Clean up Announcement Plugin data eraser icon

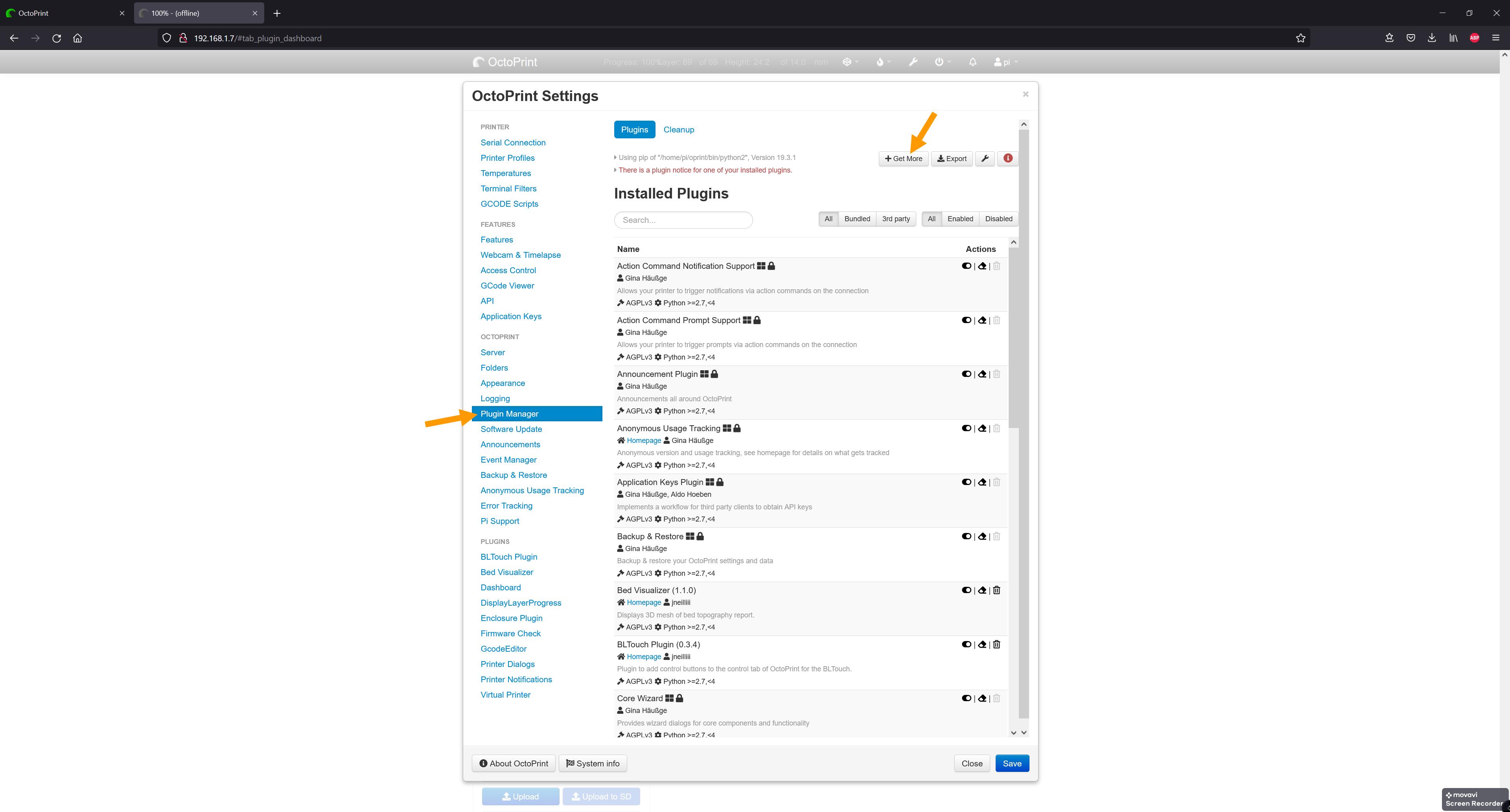tap(982, 374)
